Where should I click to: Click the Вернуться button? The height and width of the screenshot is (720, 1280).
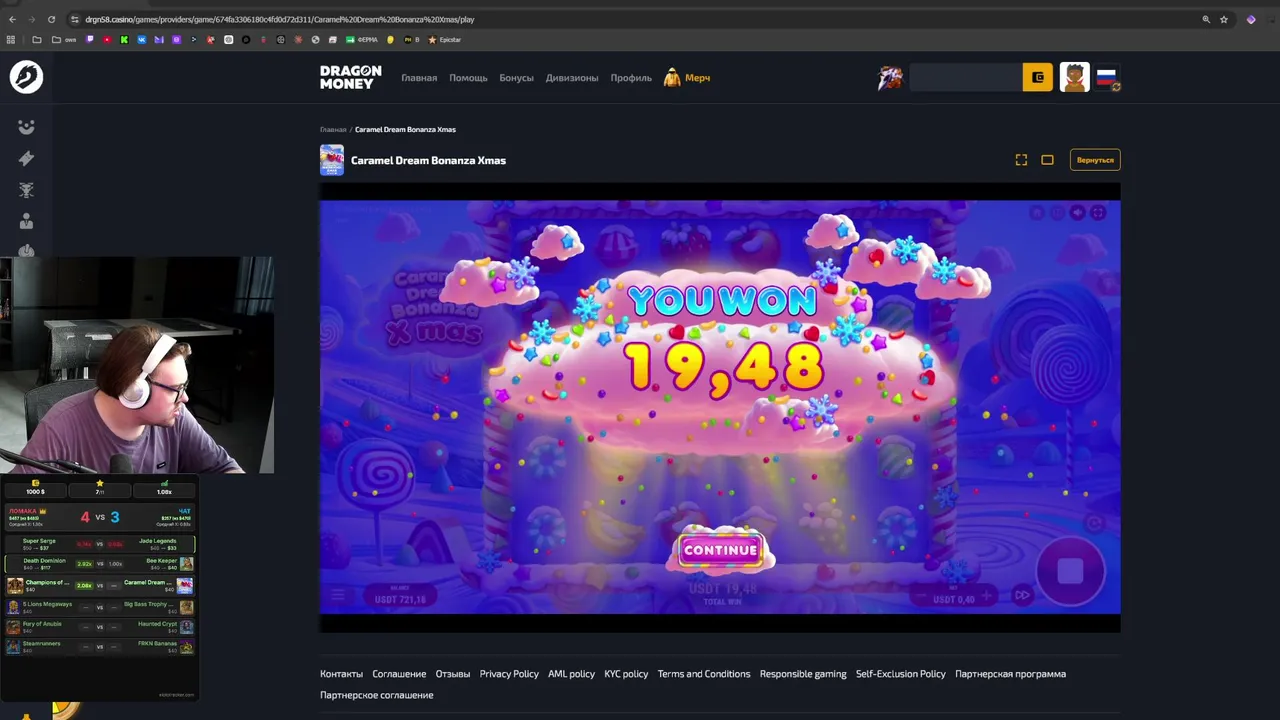pyautogui.click(x=1095, y=160)
